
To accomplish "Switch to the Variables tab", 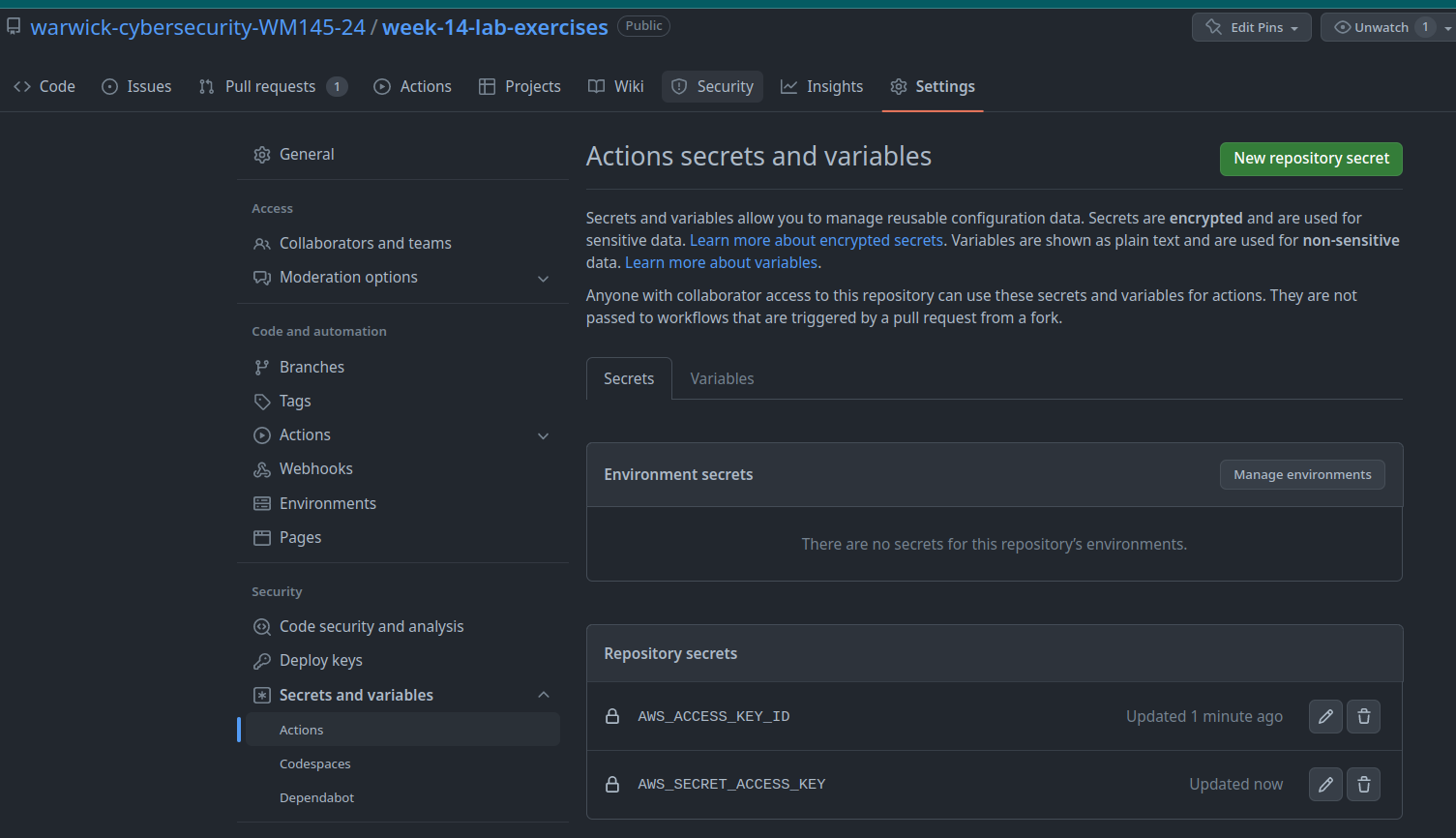I will [x=722, y=378].
